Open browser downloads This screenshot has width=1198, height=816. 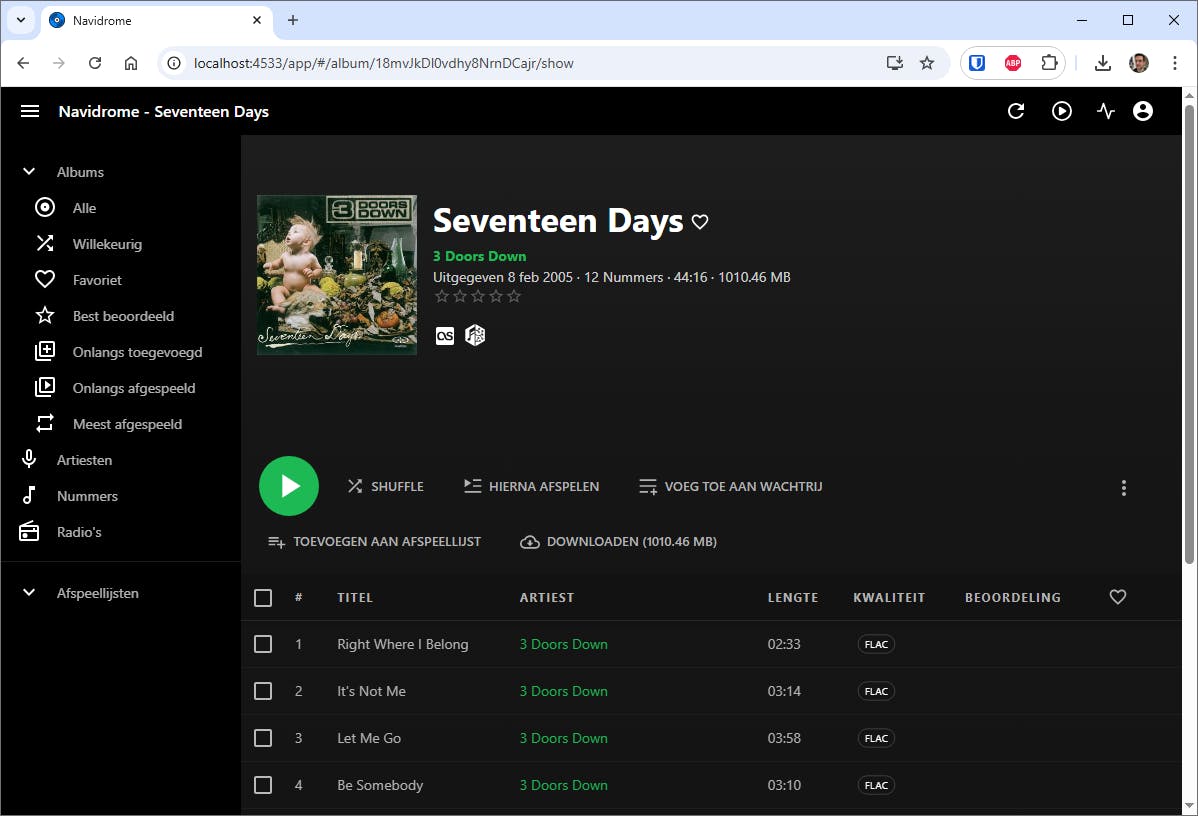[1102, 63]
